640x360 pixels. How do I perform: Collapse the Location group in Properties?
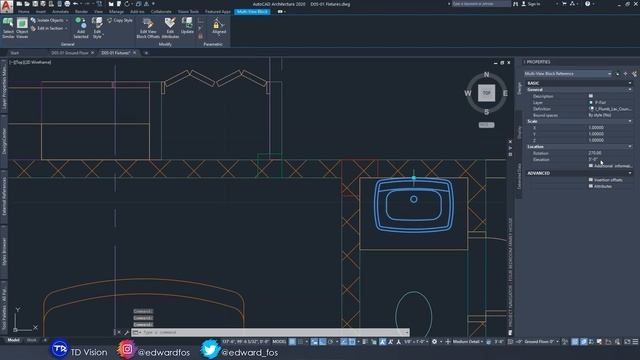coord(630,147)
